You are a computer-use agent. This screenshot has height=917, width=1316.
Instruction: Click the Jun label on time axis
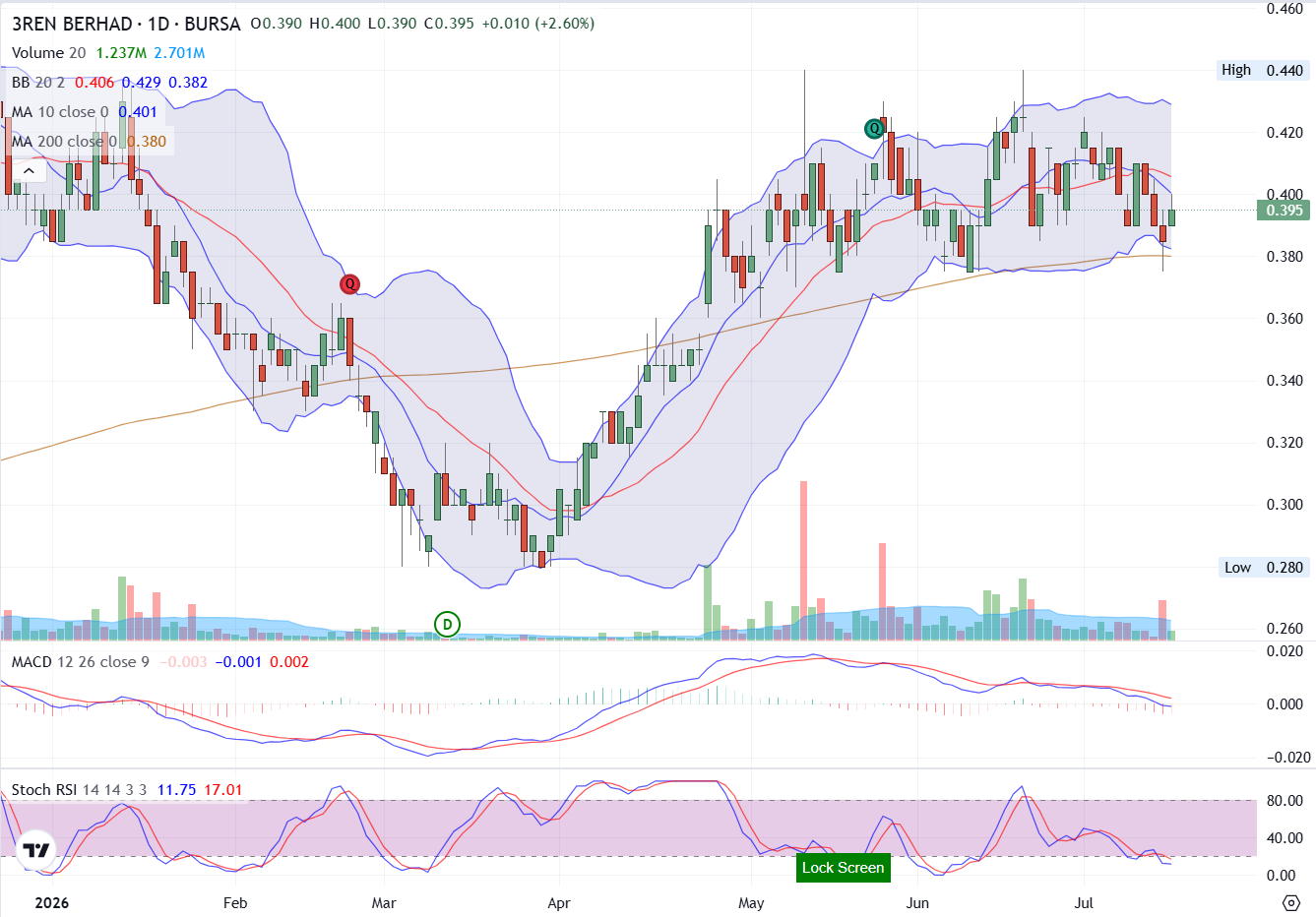pyautogui.click(x=917, y=902)
